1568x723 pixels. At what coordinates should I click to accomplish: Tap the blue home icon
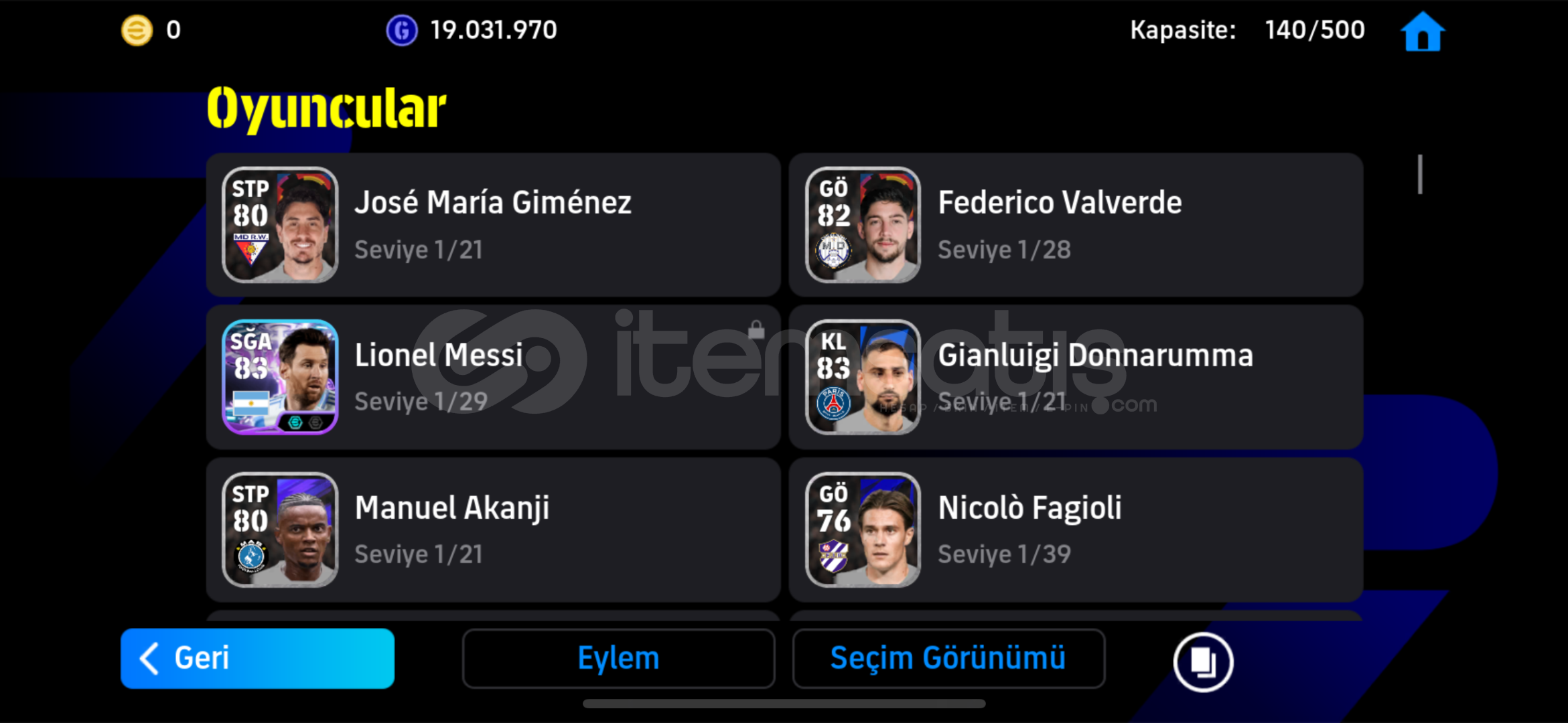tap(1423, 31)
